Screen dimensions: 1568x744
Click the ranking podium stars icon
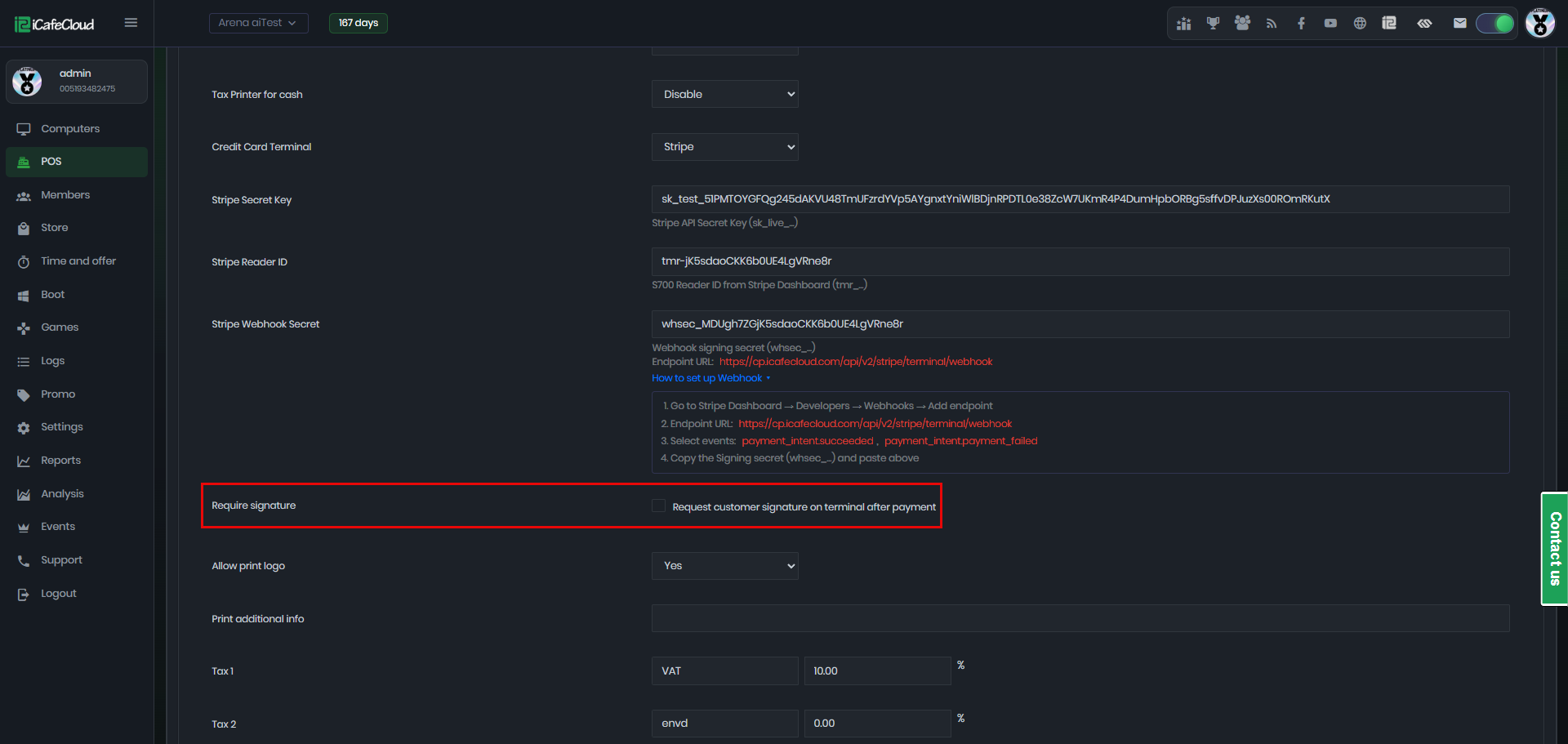pyautogui.click(x=1183, y=23)
